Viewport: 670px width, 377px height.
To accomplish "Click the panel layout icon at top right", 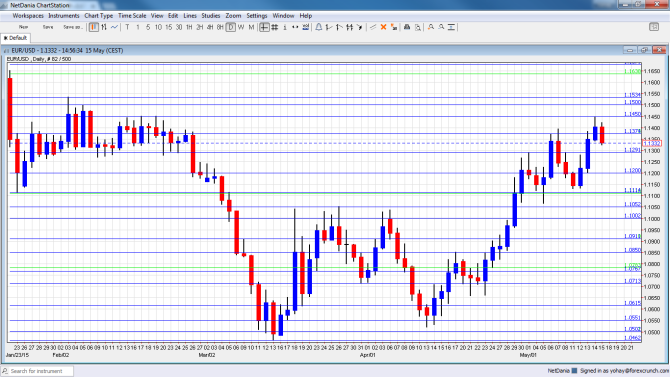I will (x=654, y=27).
